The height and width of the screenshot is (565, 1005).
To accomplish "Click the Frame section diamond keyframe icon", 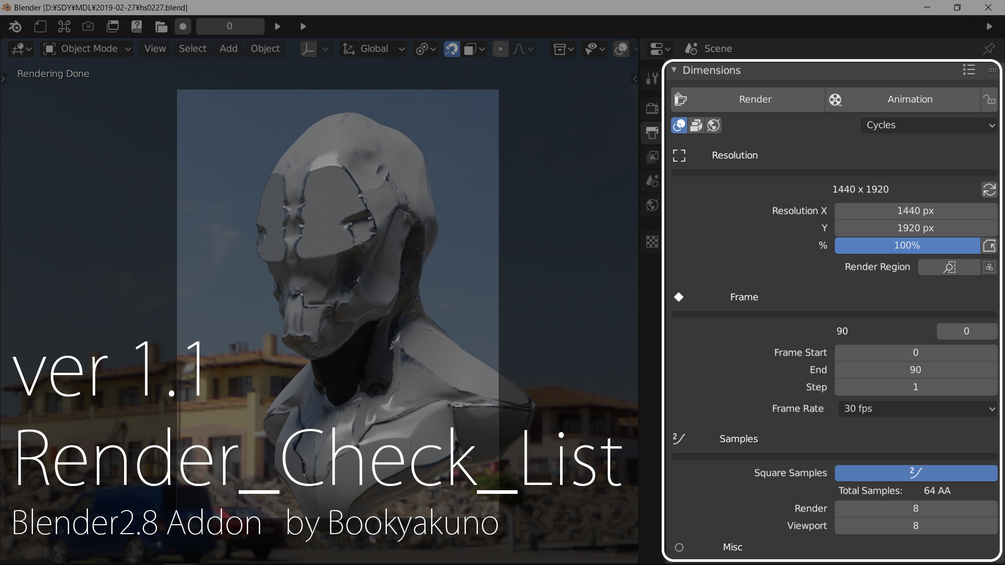I will pos(679,297).
